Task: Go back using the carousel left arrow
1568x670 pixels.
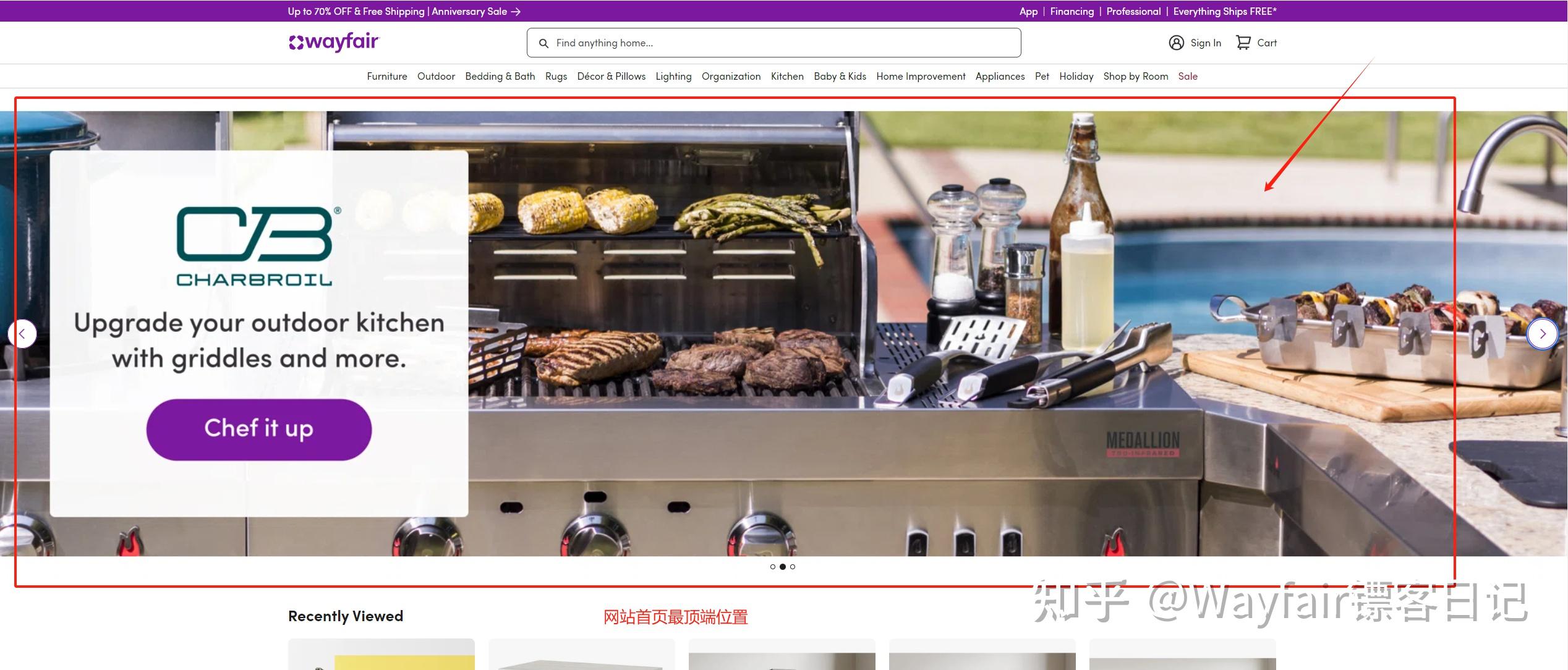Action: (x=23, y=334)
